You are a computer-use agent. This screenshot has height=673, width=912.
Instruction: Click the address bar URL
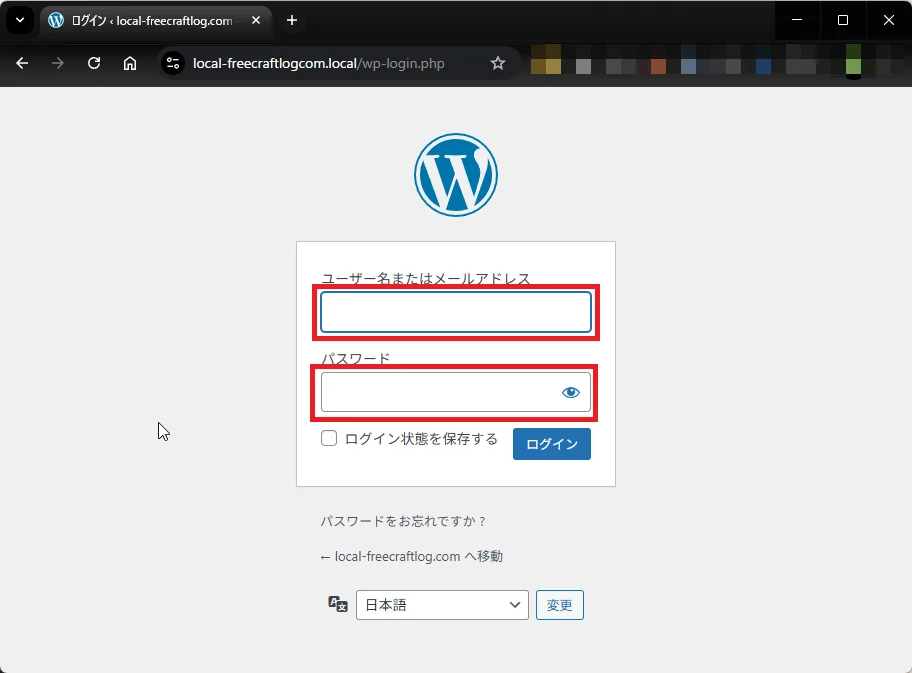tap(318, 63)
